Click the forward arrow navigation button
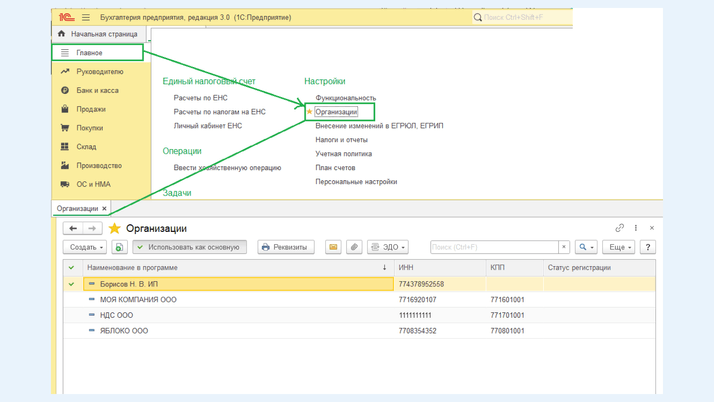714x402 pixels. [x=92, y=228]
